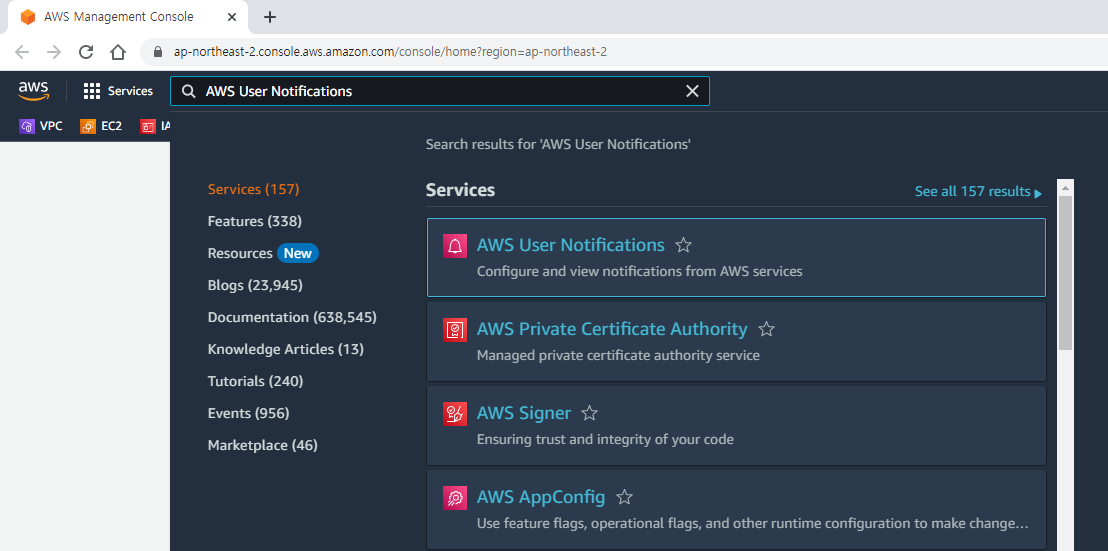
Task: Open the EC2 shortcut in favorites bar
Action: (x=101, y=126)
